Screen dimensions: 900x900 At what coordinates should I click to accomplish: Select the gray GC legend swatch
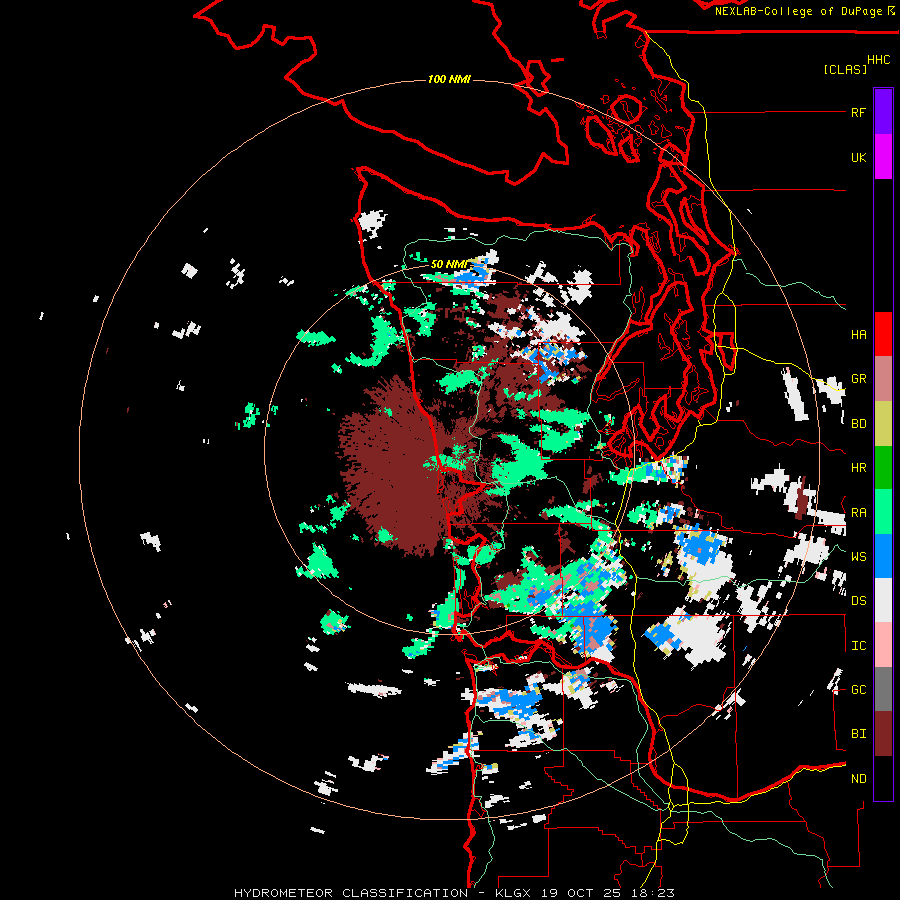tap(883, 689)
